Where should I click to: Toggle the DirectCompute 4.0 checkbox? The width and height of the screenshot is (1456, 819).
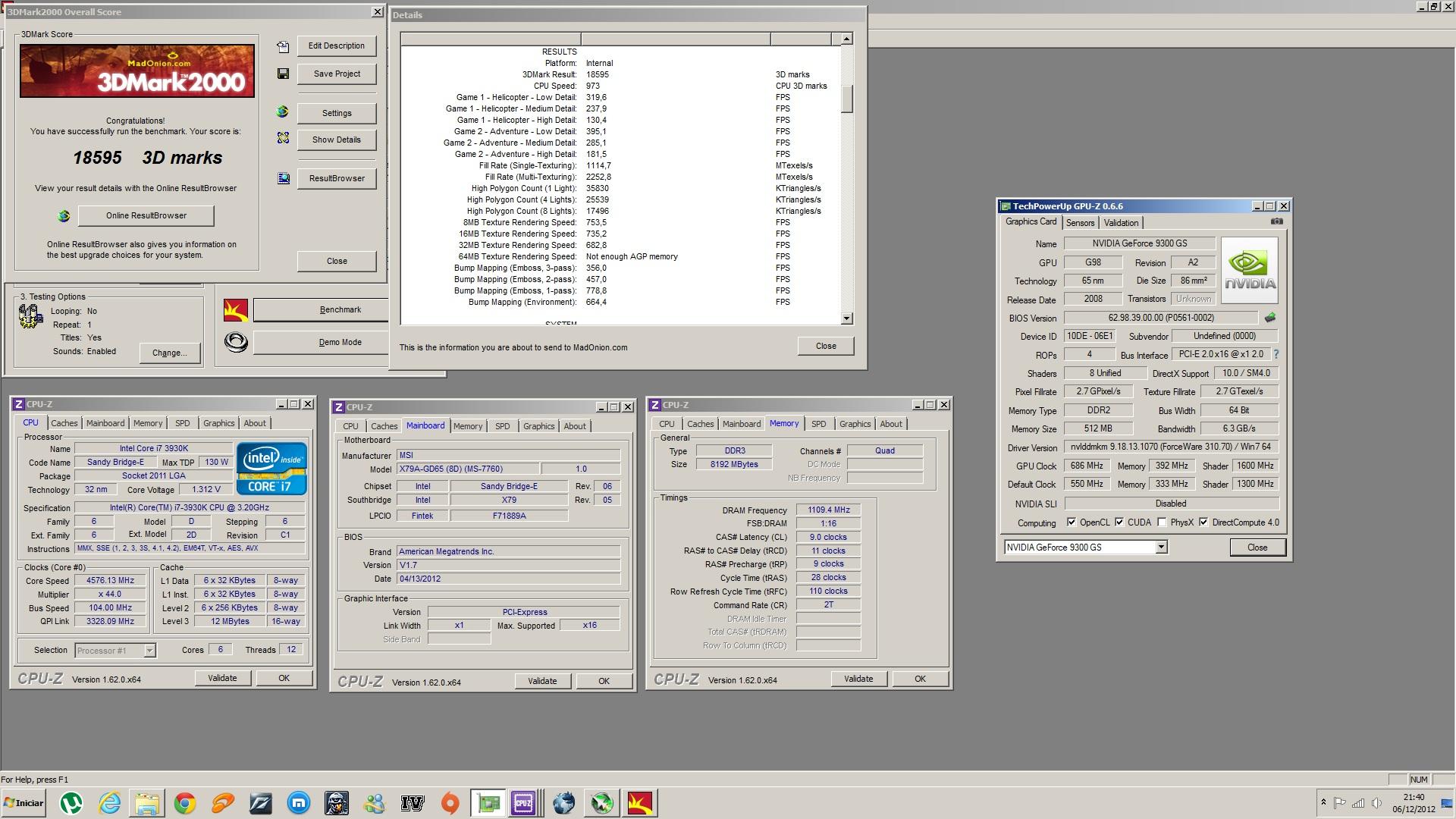tap(1203, 522)
